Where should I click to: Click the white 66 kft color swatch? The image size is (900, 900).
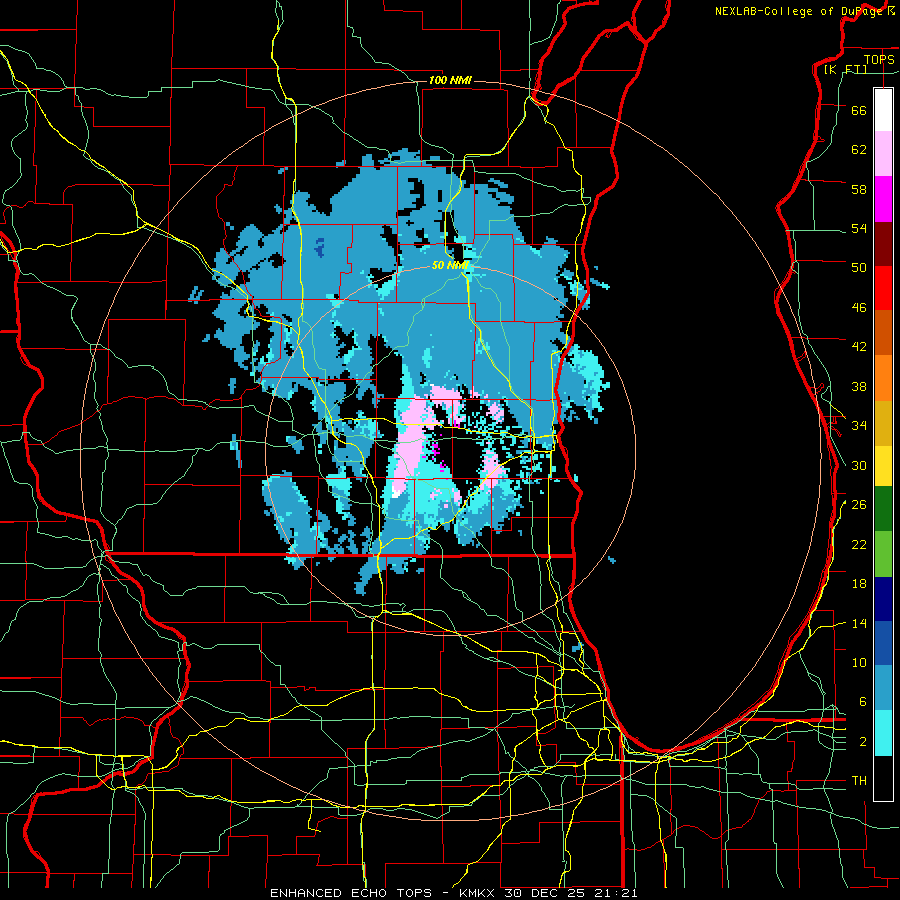tap(883, 110)
